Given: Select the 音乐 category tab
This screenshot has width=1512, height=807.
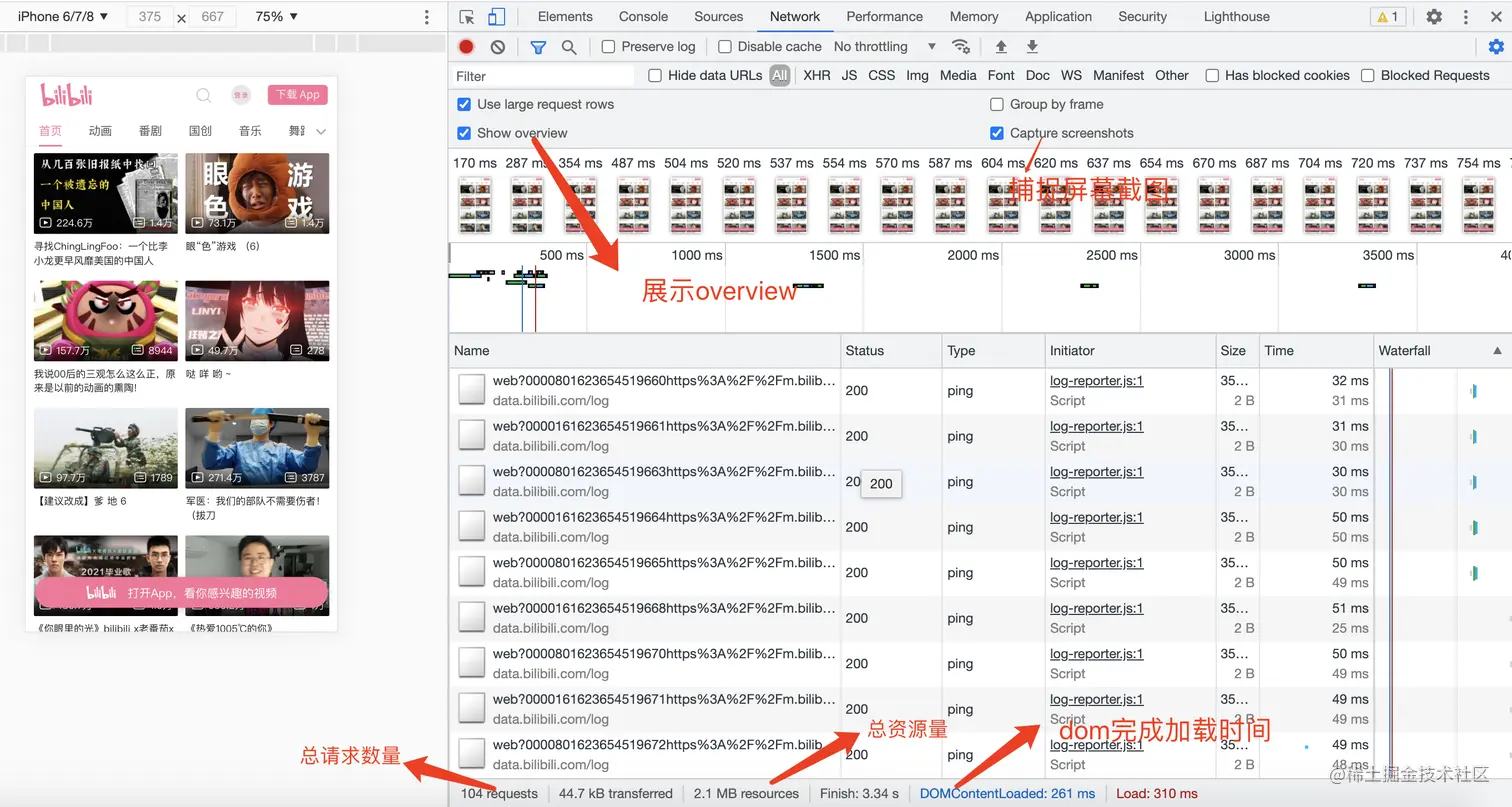Looking at the screenshot, I should pos(250,131).
